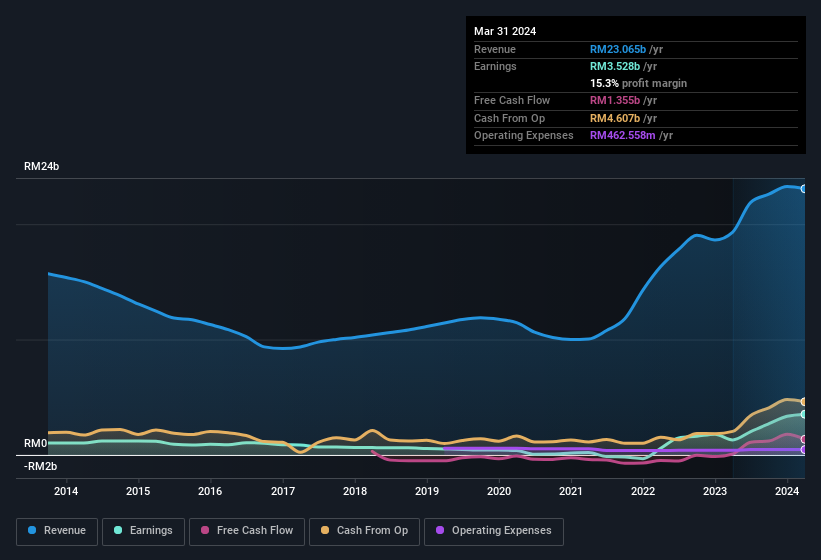Image resolution: width=821 pixels, height=560 pixels.
Task: Toggle the Revenue series legend button
Action: [x=57, y=531]
